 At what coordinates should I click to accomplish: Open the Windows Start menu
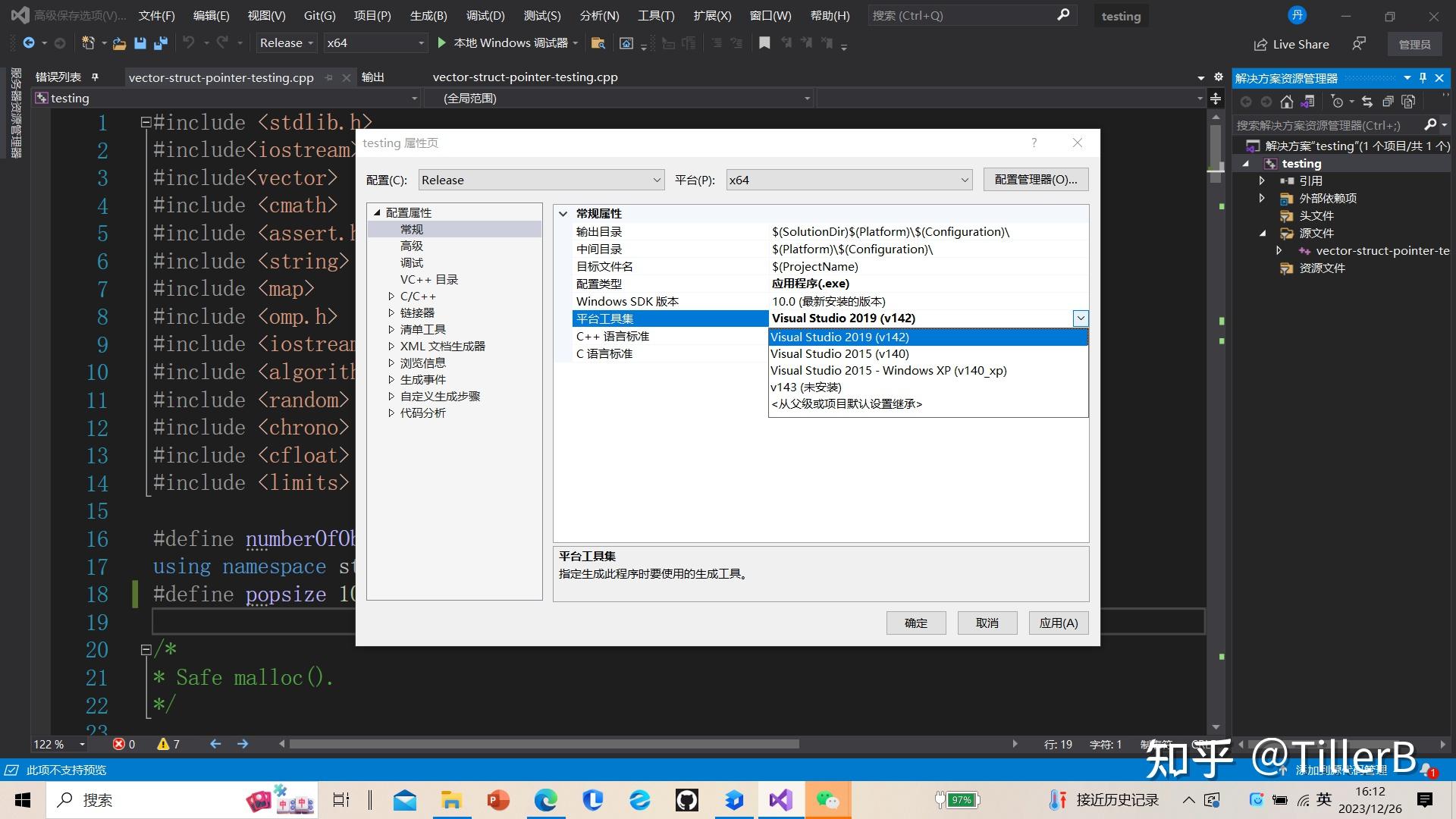(23, 800)
